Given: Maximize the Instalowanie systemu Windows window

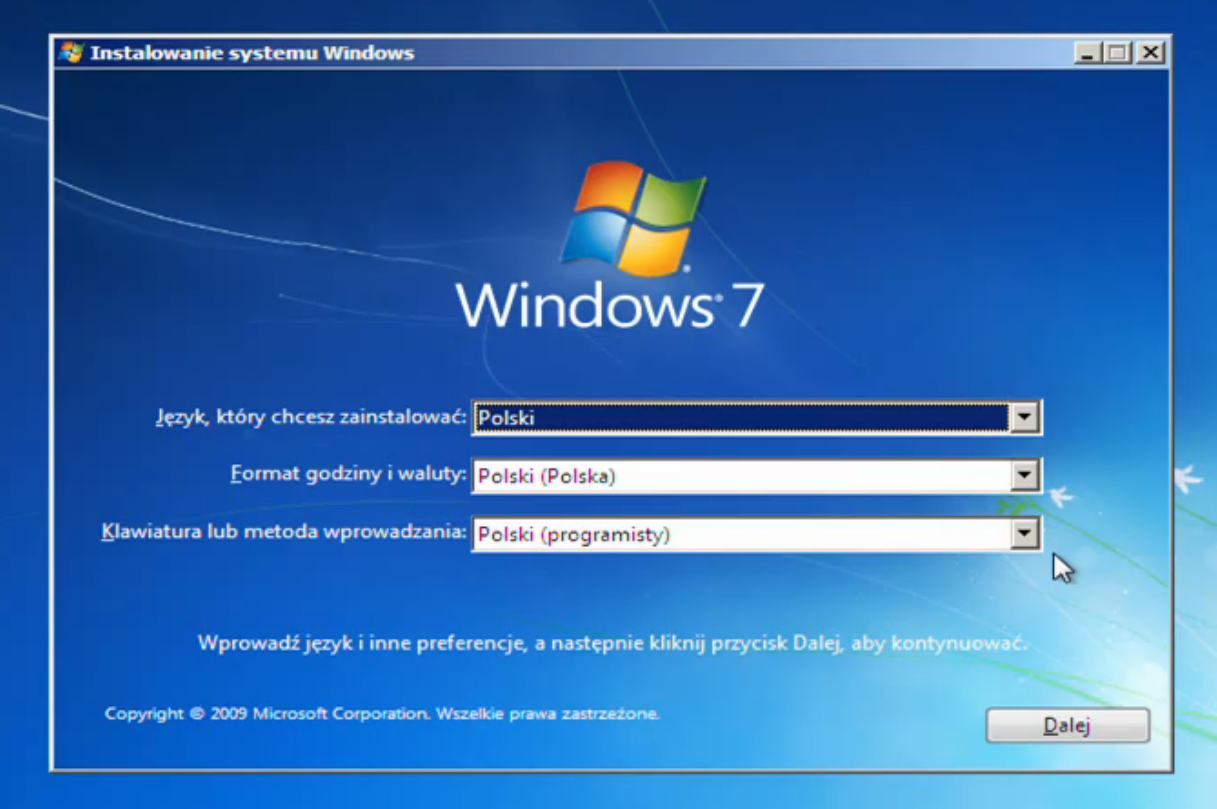Looking at the screenshot, I should (x=1118, y=53).
